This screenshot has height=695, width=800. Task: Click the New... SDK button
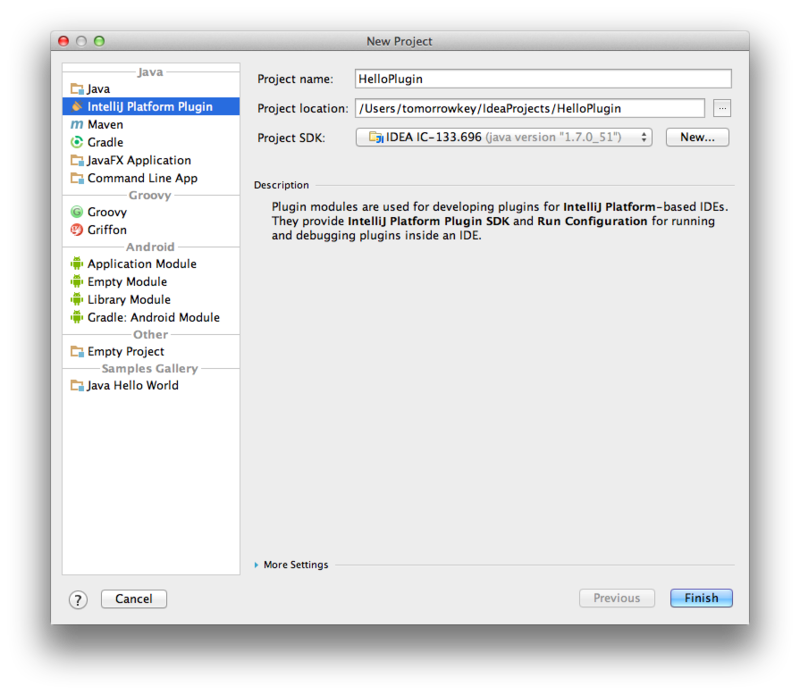pos(697,137)
